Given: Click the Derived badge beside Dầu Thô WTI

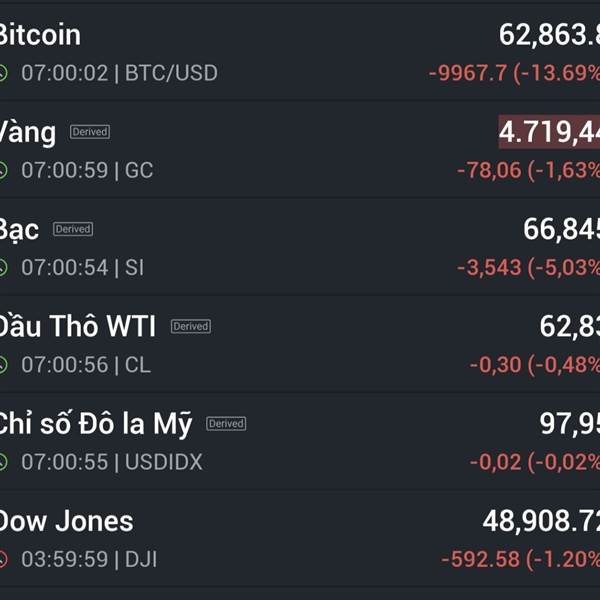Looking at the screenshot, I should [191, 326].
